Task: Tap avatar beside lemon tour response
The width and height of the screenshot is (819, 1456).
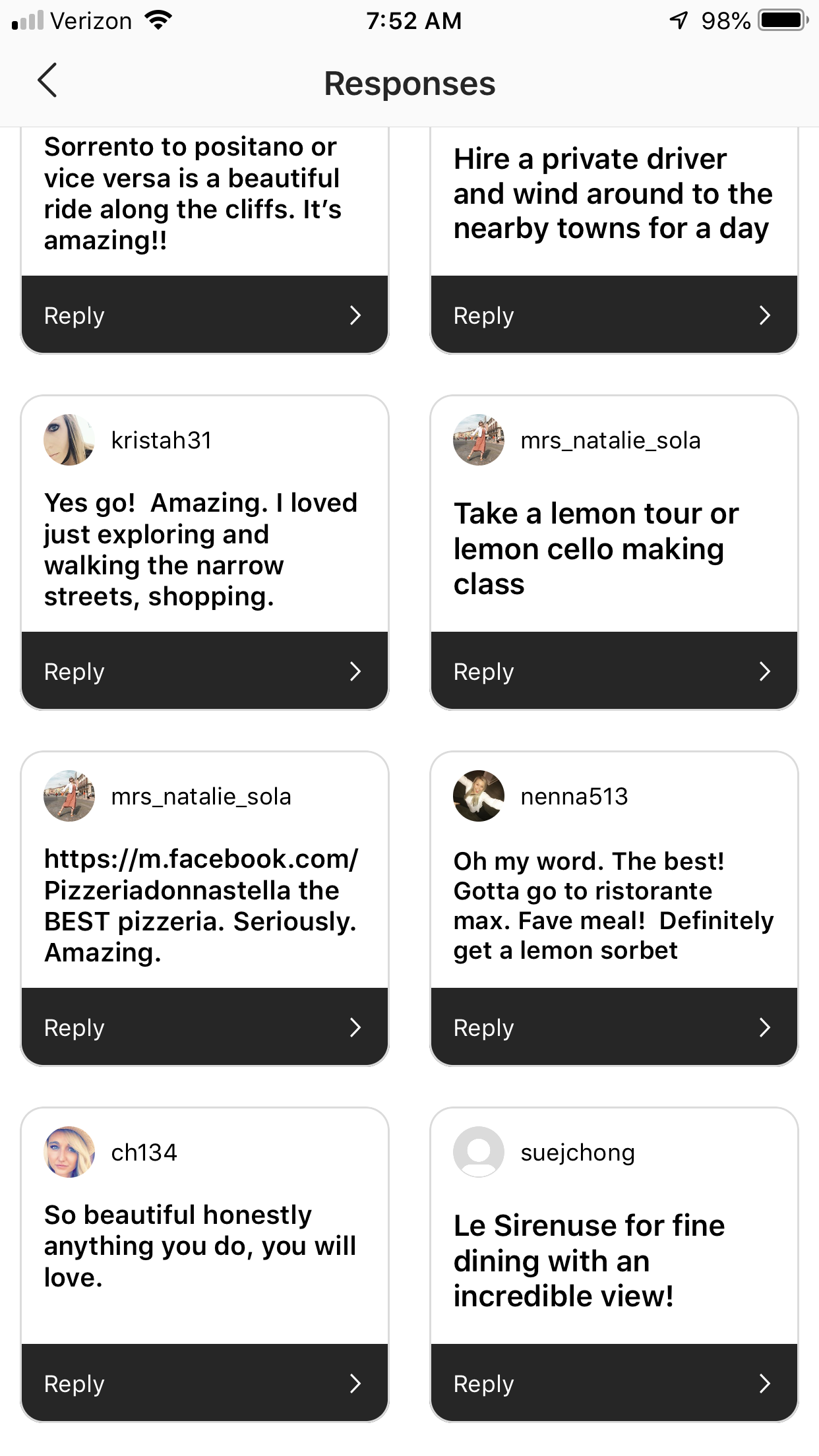Action: click(479, 440)
